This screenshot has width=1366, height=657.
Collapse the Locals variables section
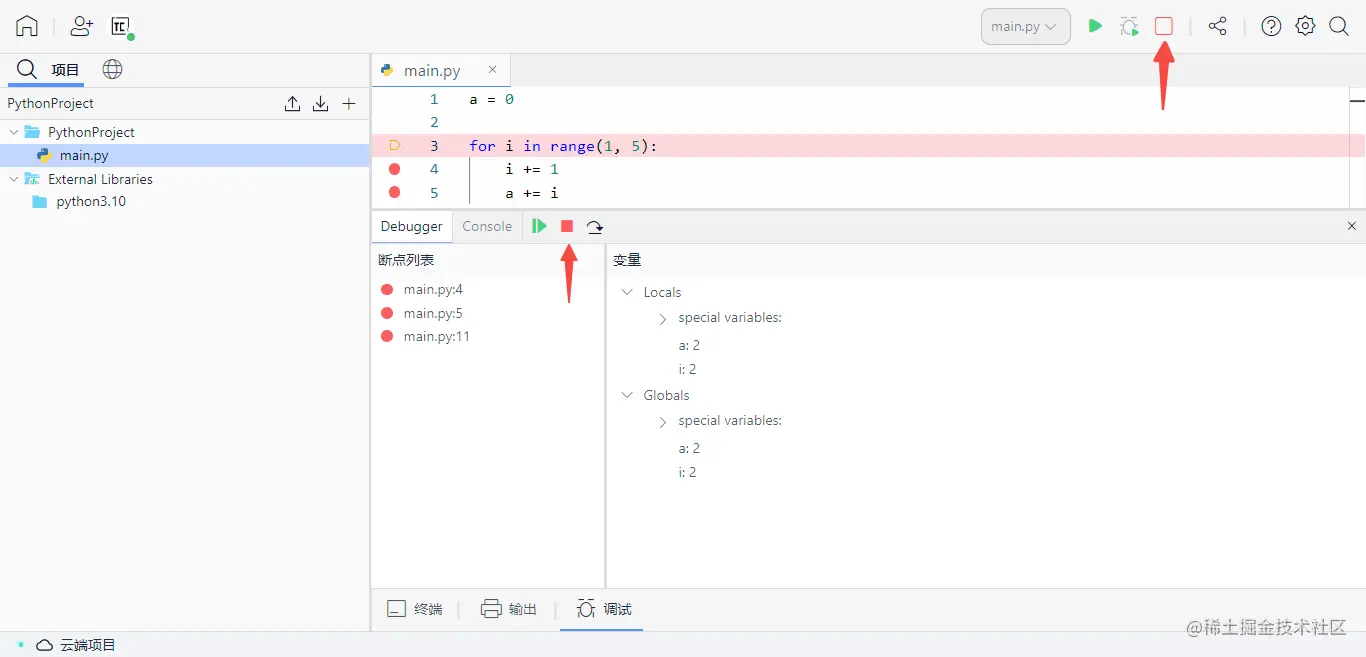coord(627,292)
